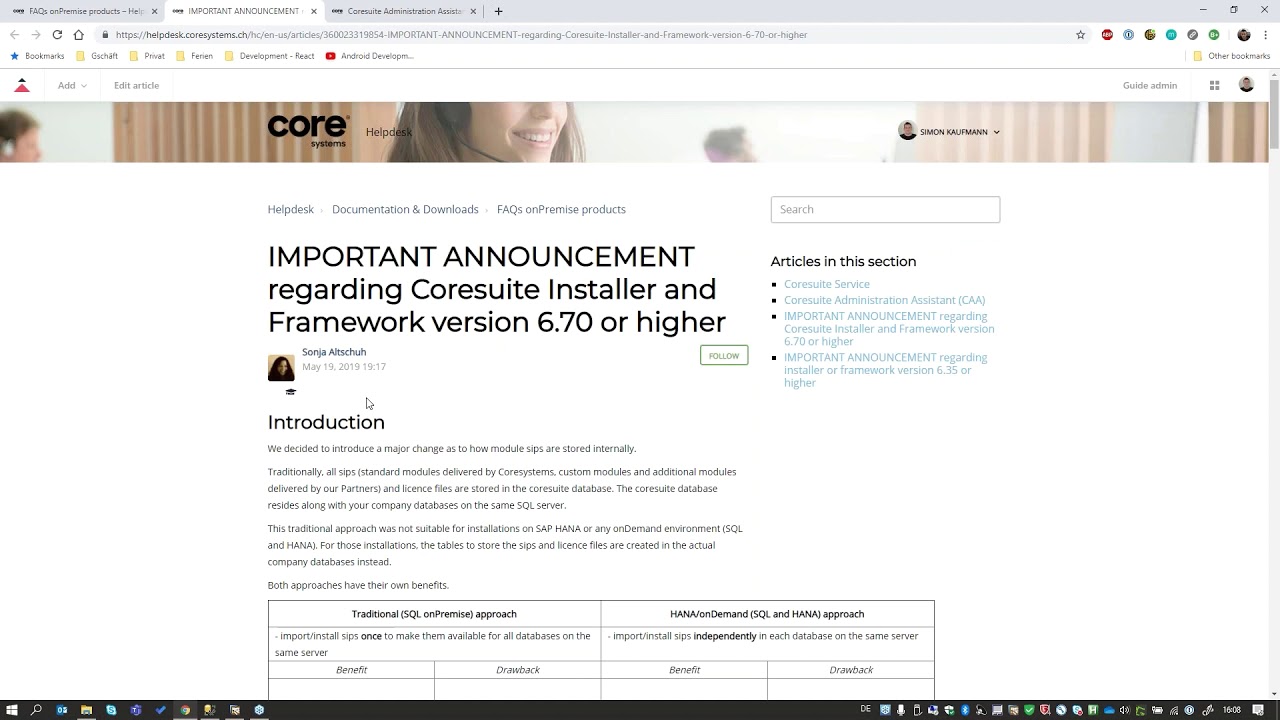Image resolution: width=1280 pixels, height=720 pixels.
Task: Open the Development - React bookmark folder
Action: 269,56
